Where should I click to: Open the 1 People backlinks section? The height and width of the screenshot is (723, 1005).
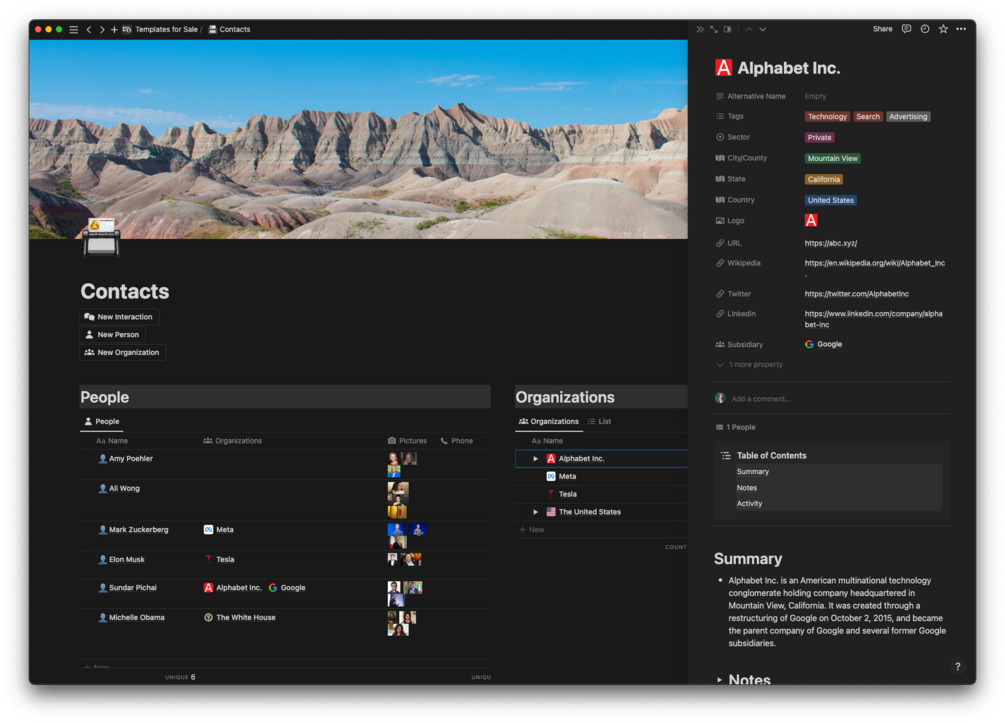[x=735, y=427]
